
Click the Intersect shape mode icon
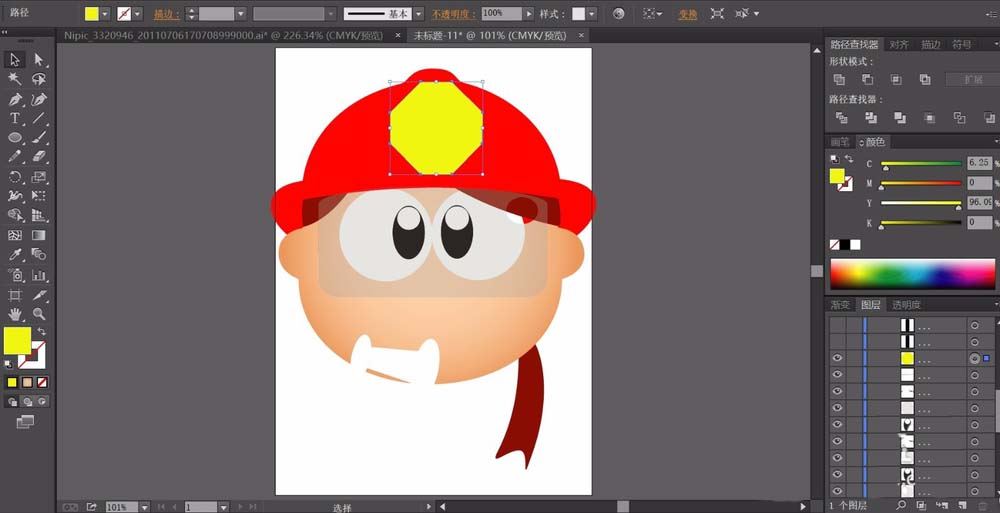coord(896,80)
